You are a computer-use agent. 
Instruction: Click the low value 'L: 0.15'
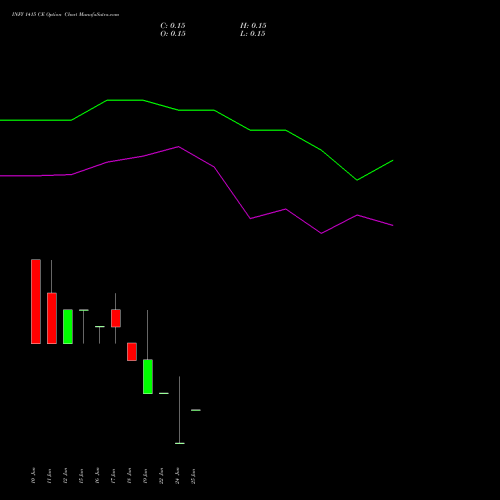tap(253, 34)
